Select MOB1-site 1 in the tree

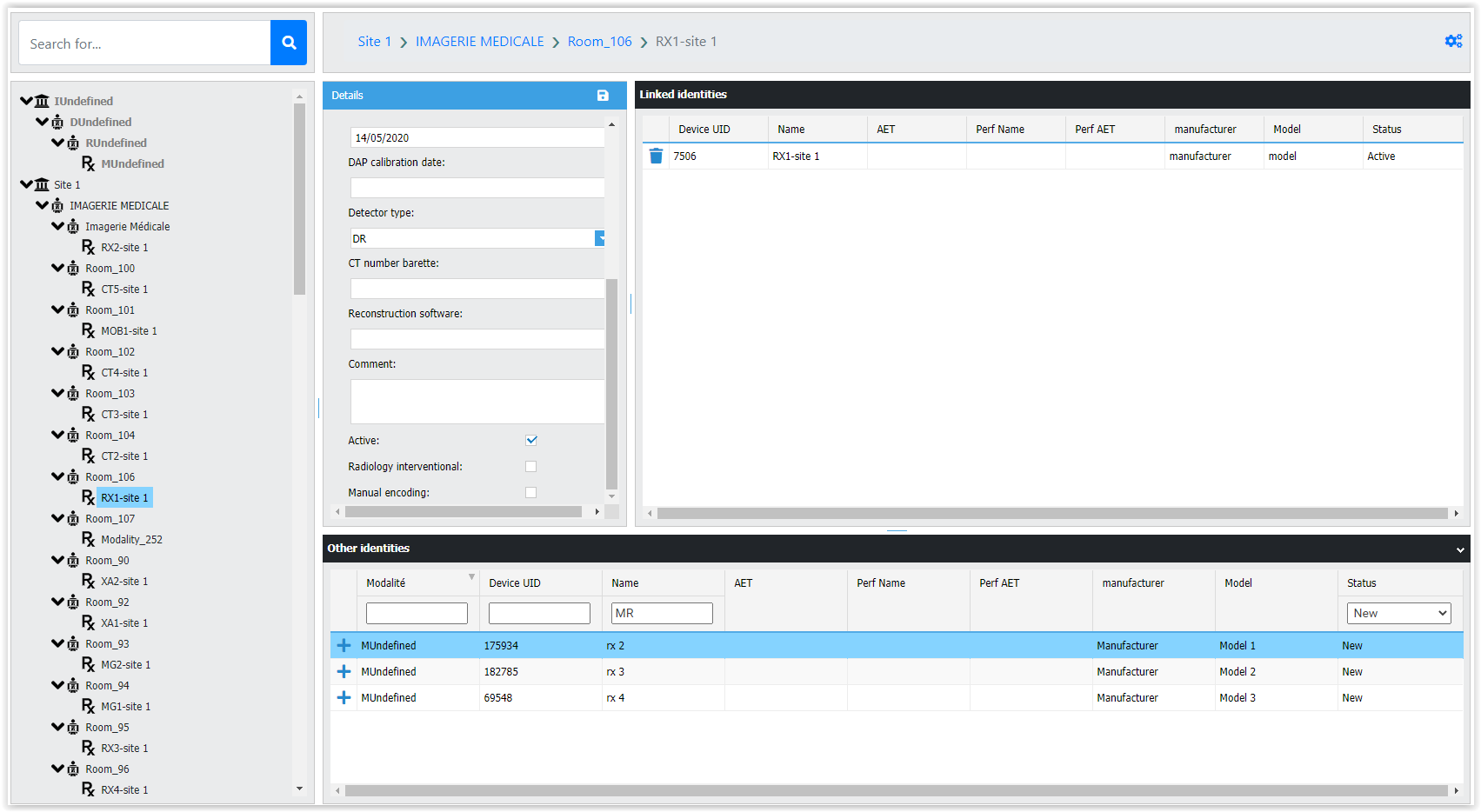pyautogui.click(x=129, y=331)
